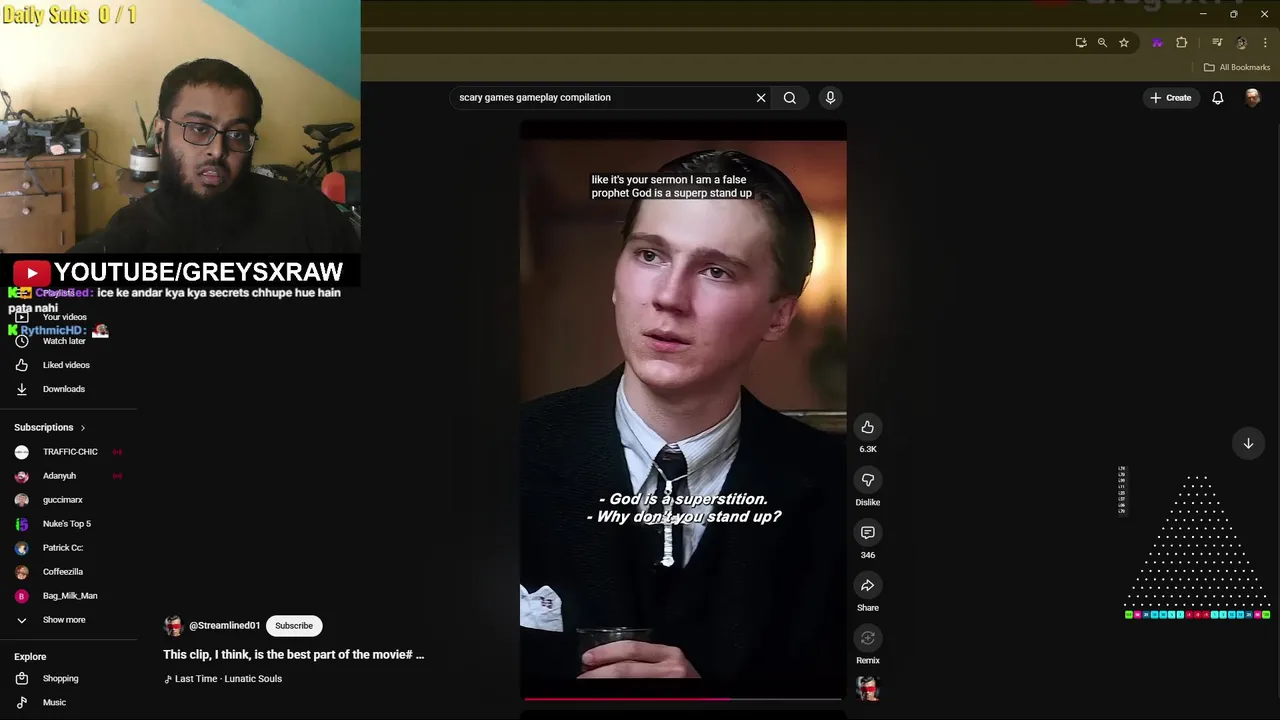Image resolution: width=1280 pixels, height=720 pixels.
Task: Open the YouTube account avatar menu
Action: [x=1252, y=97]
